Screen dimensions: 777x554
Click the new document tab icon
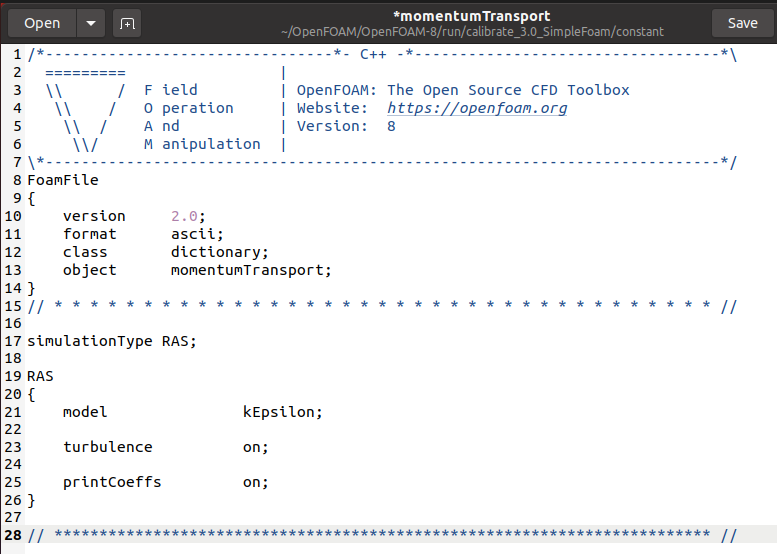(x=127, y=23)
